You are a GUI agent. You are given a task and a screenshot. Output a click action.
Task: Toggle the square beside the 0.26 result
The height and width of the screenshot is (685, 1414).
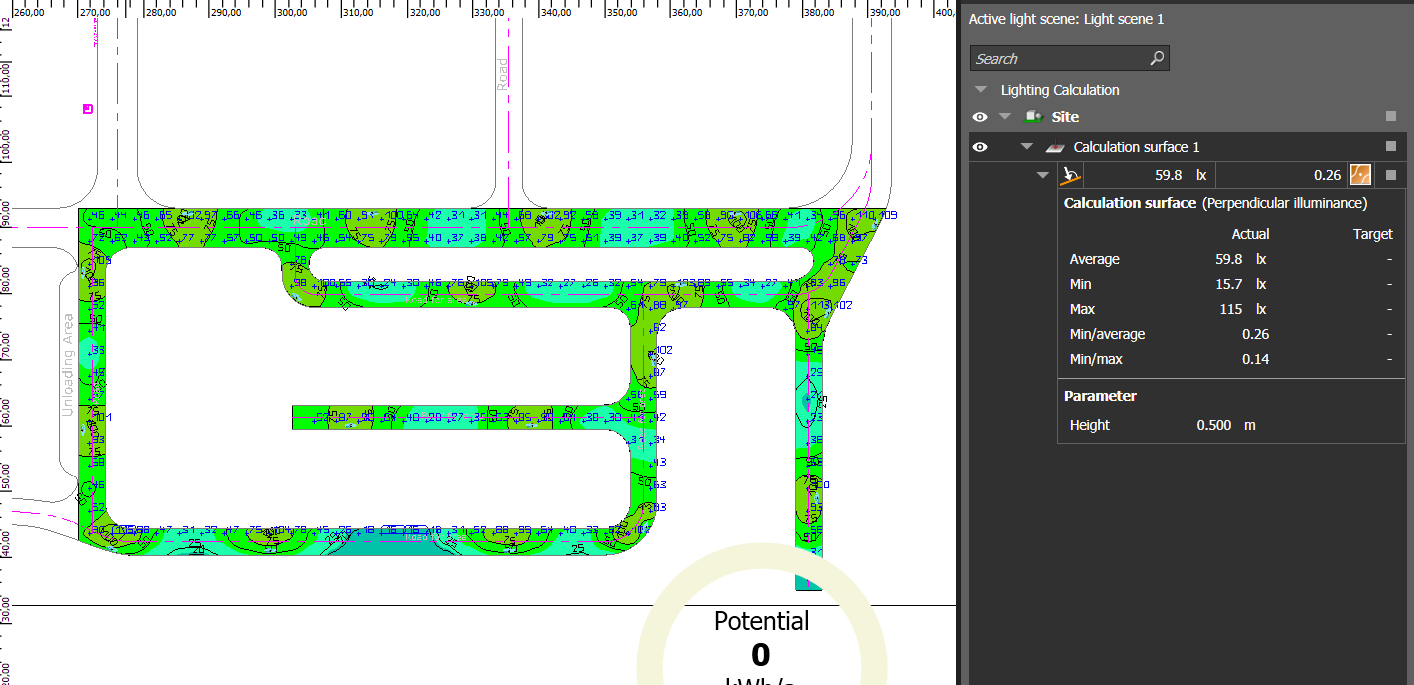(x=1390, y=176)
